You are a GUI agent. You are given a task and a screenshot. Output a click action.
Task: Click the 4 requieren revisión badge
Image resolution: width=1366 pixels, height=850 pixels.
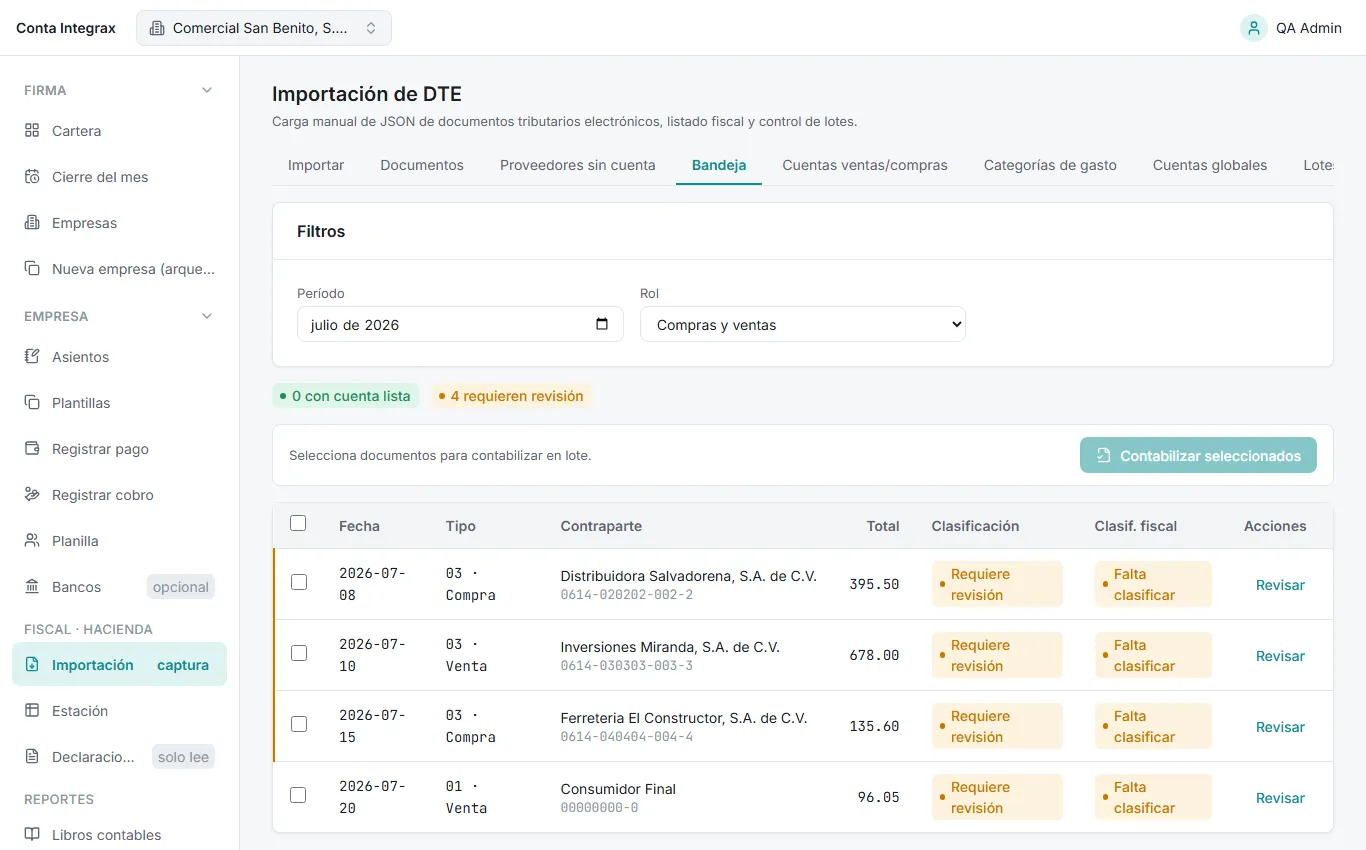click(511, 396)
